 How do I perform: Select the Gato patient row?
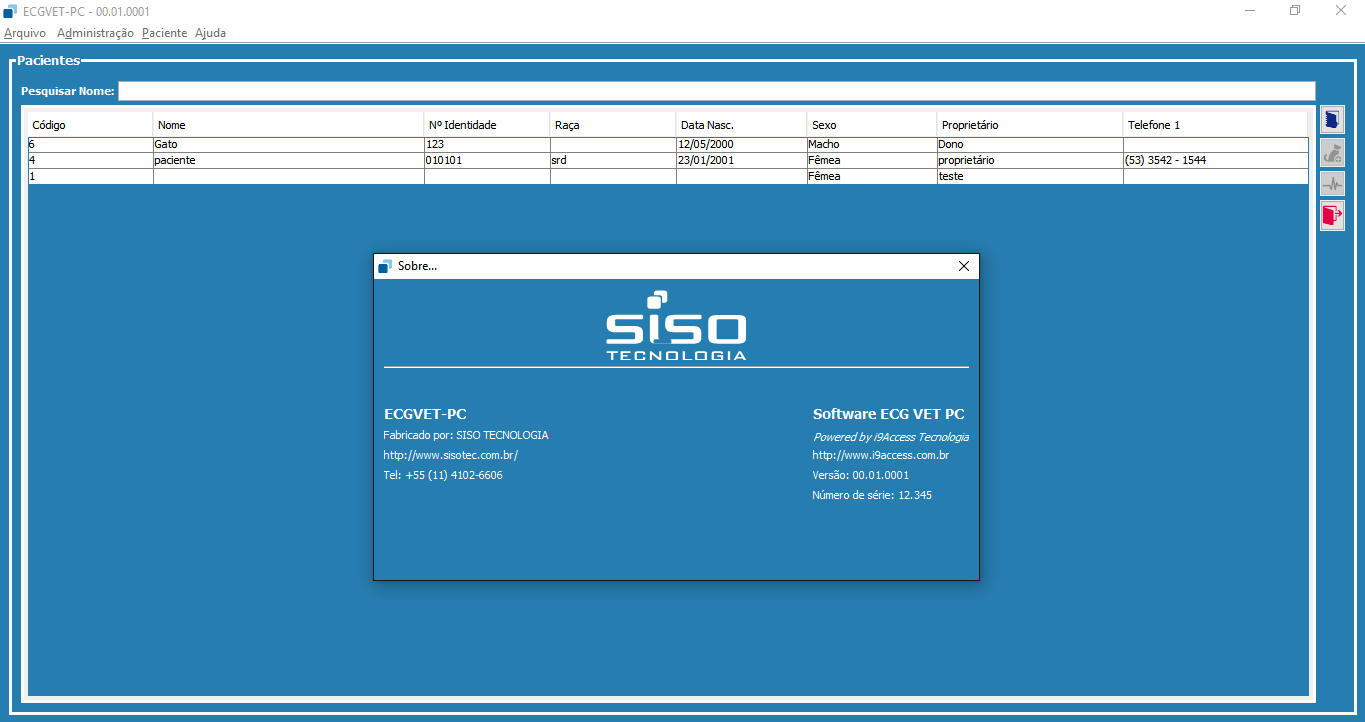668,145
